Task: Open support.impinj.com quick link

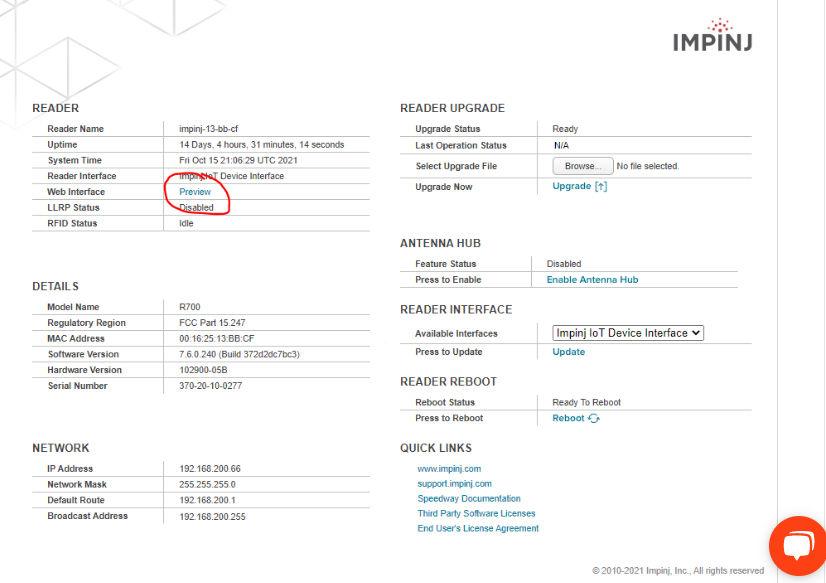Action: 454,483
